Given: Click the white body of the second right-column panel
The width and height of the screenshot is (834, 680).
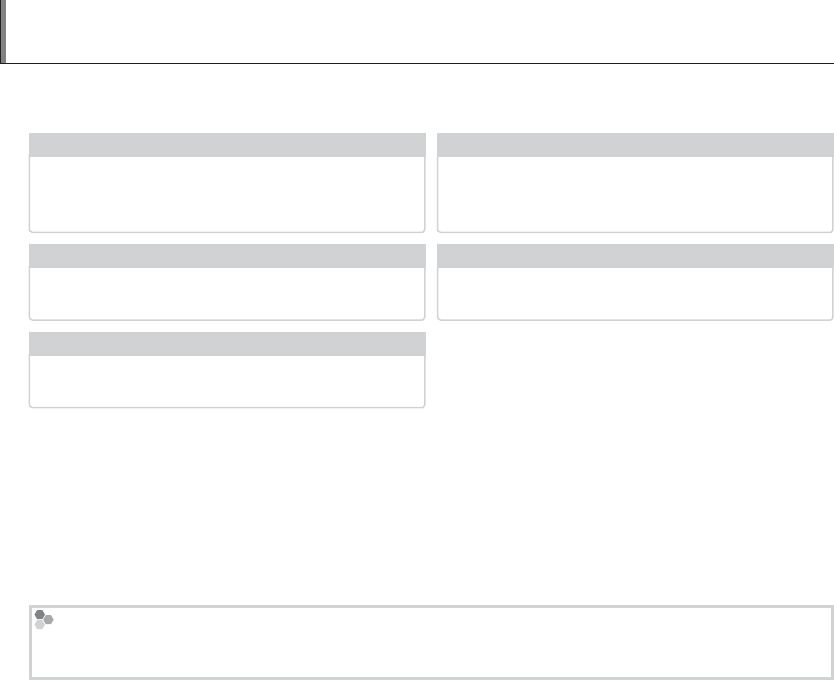Looking at the screenshot, I should click(x=635, y=293).
